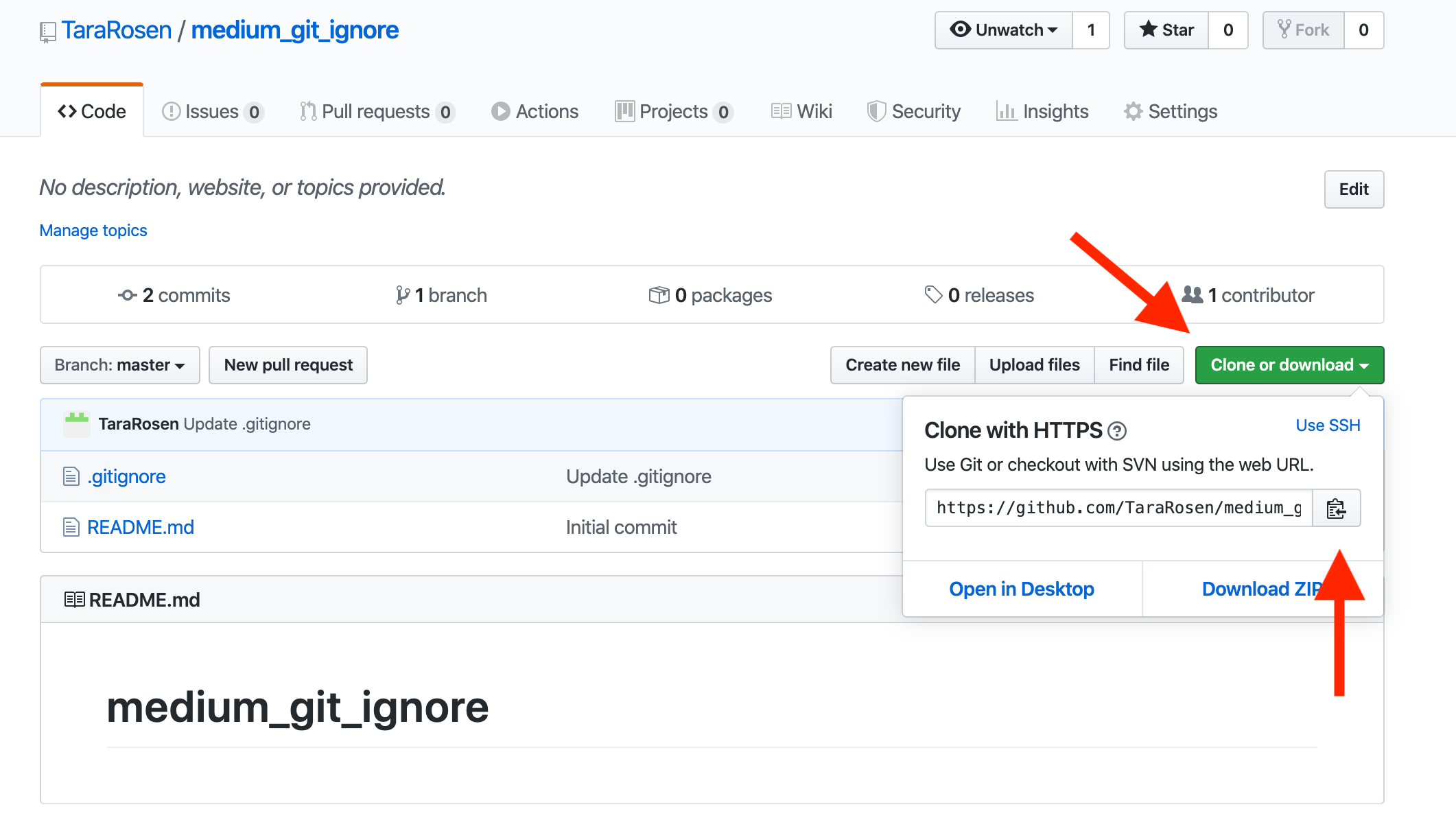Image resolution: width=1456 pixels, height=818 pixels.
Task: Switch to the Settings tab
Action: click(1171, 111)
